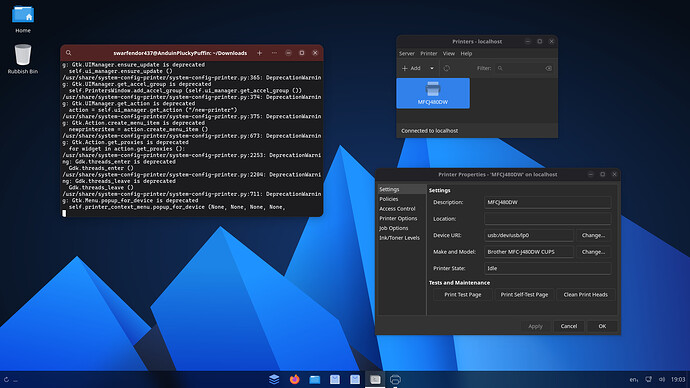Image resolution: width=690 pixels, height=388 pixels.
Task: Open the Ink/Toner Levels page
Action: click(x=402, y=238)
